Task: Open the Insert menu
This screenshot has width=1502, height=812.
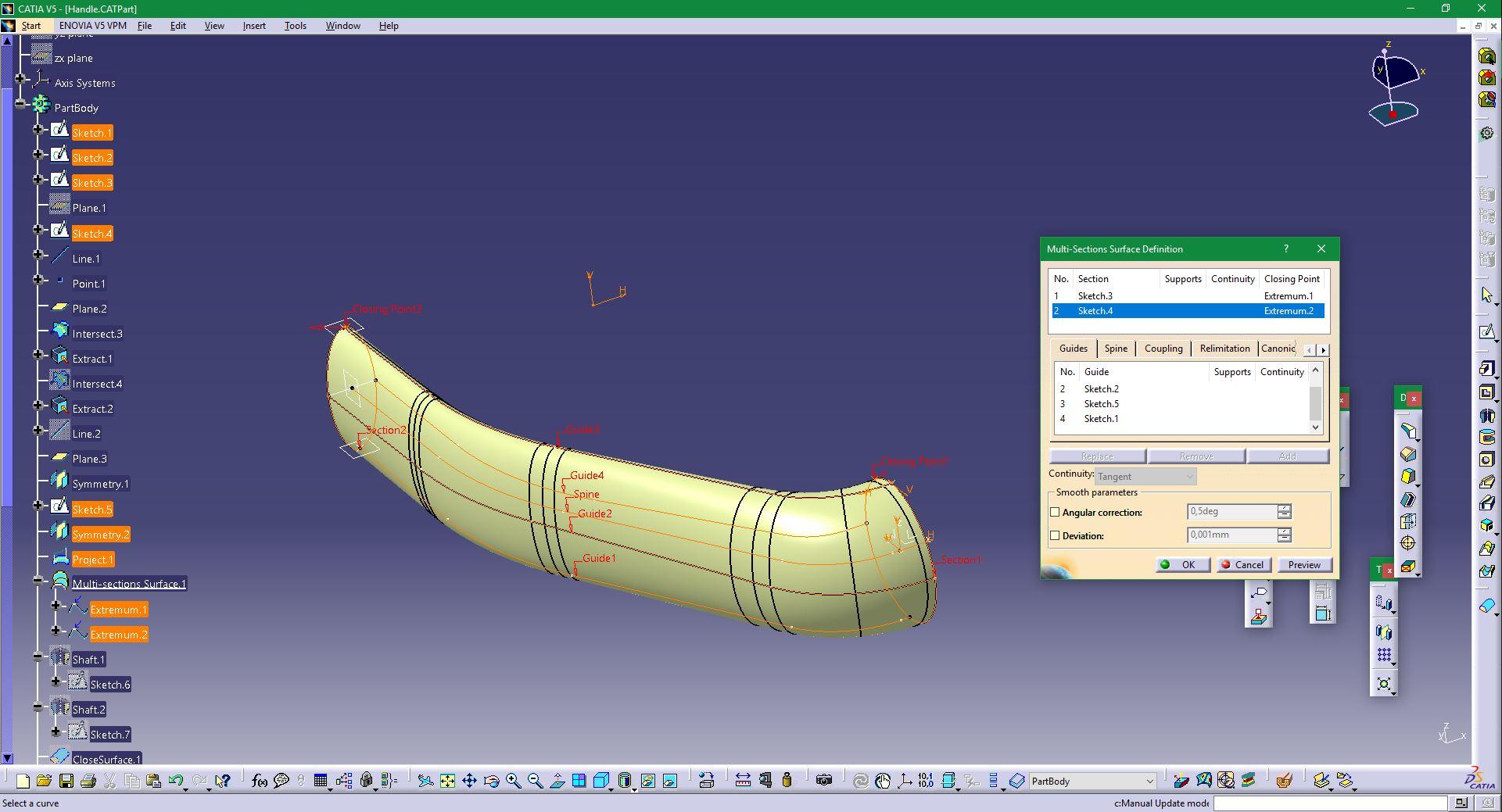Action: click(x=254, y=26)
